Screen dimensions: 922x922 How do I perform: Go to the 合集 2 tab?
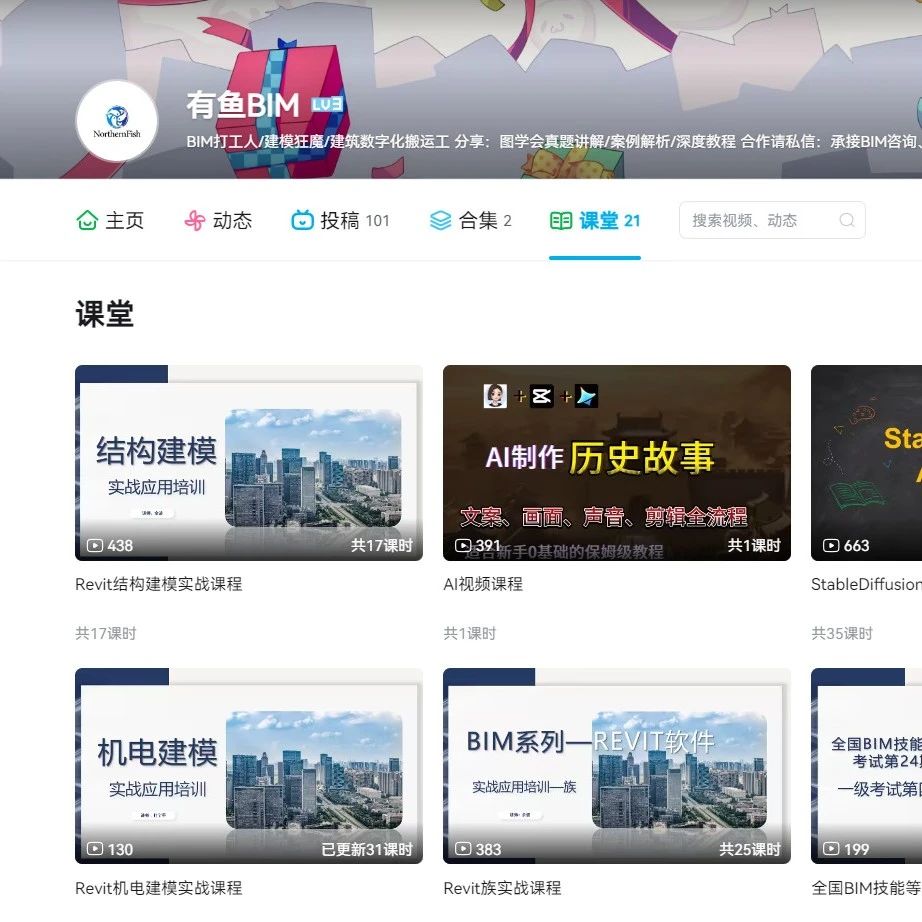tap(470, 221)
